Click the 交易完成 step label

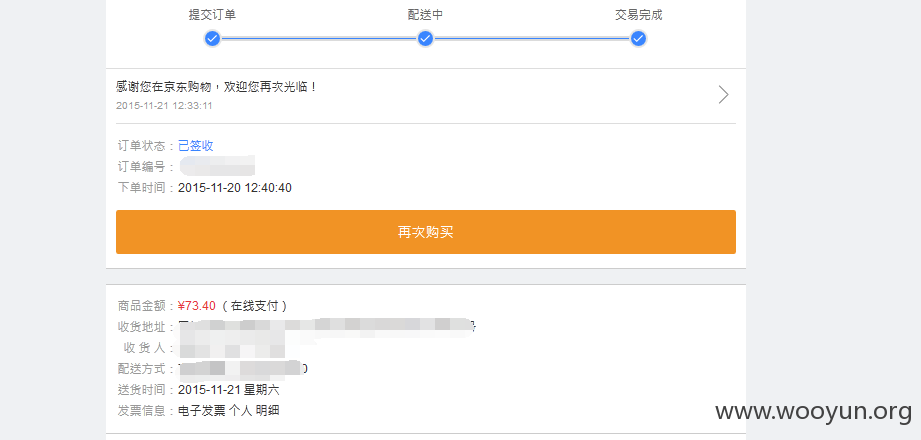point(638,15)
